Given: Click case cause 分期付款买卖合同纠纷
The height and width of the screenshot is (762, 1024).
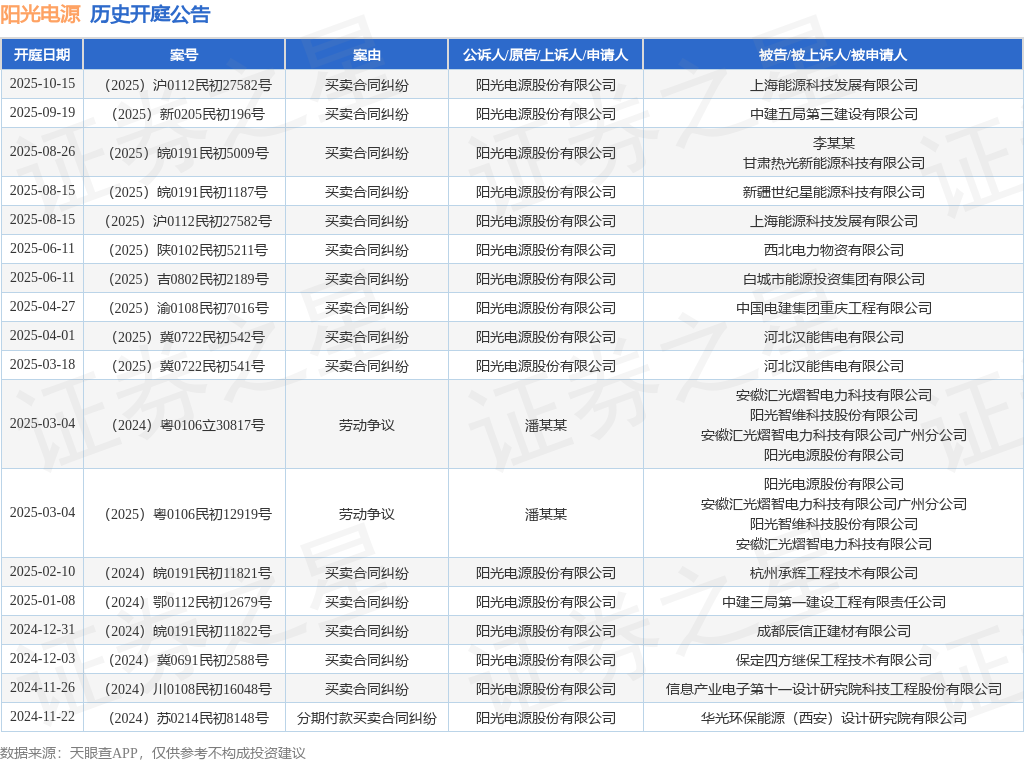Looking at the screenshot, I should click(x=366, y=718).
